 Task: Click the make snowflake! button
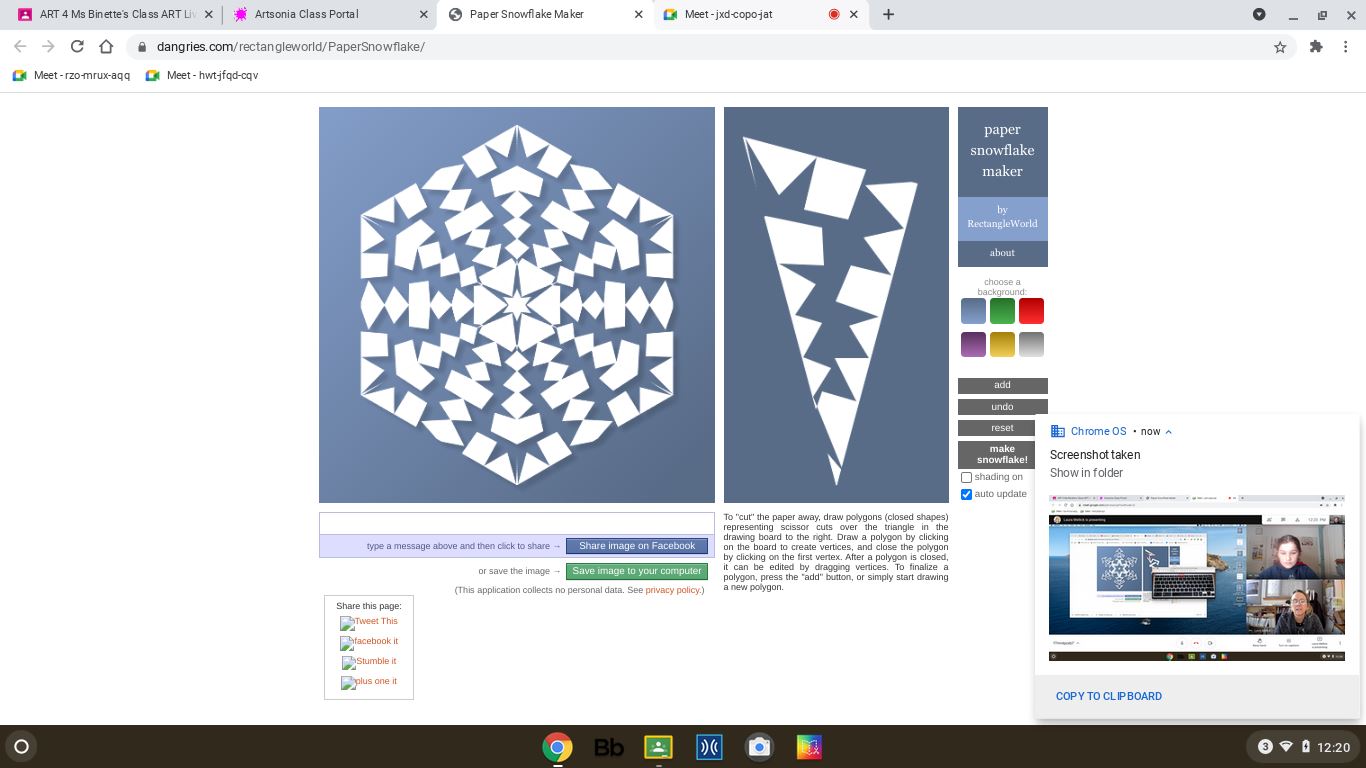pyautogui.click(x=1002, y=454)
